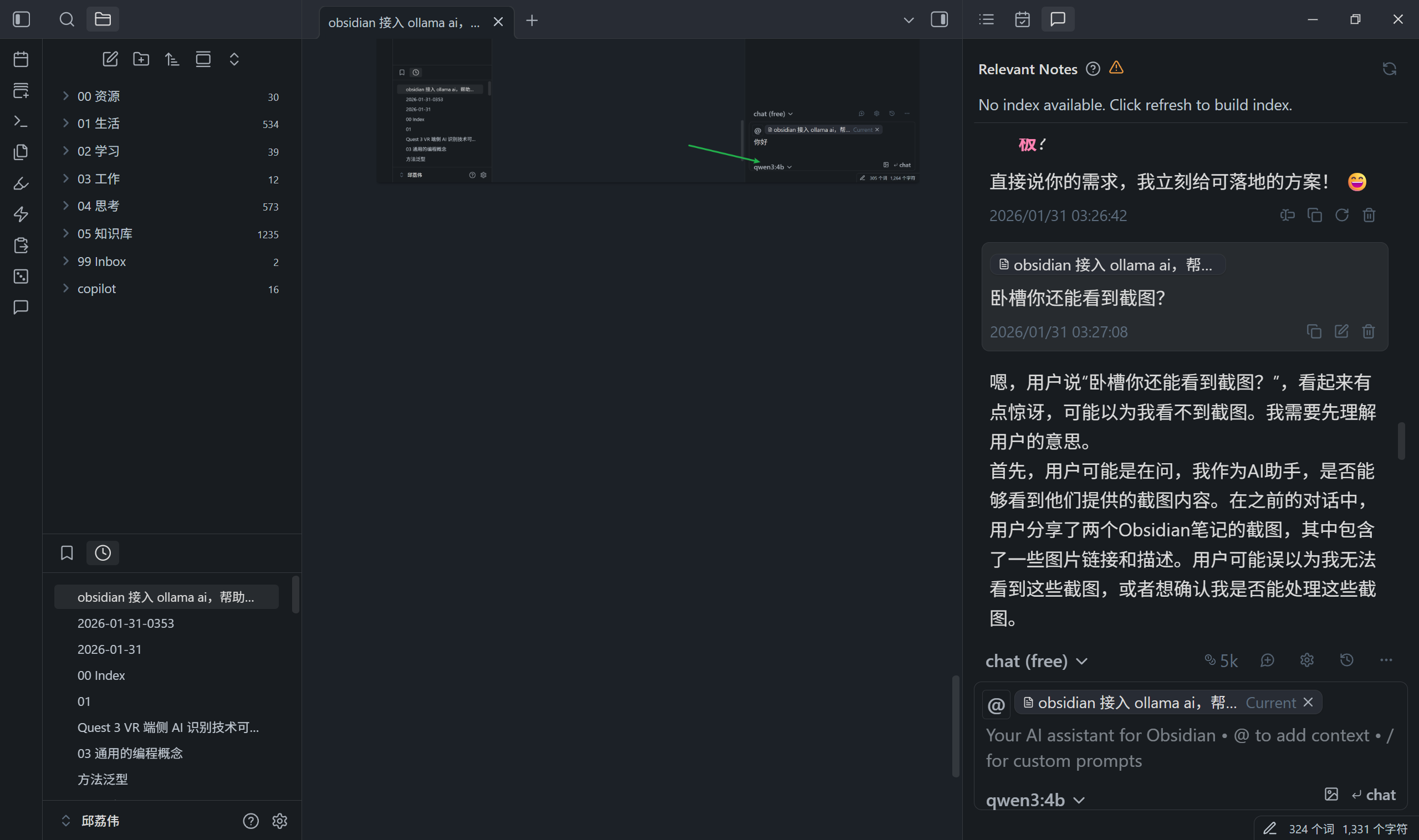Viewport: 1419px width, 840px height.
Task: Switch to the outline panel tab
Action: (x=987, y=20)
